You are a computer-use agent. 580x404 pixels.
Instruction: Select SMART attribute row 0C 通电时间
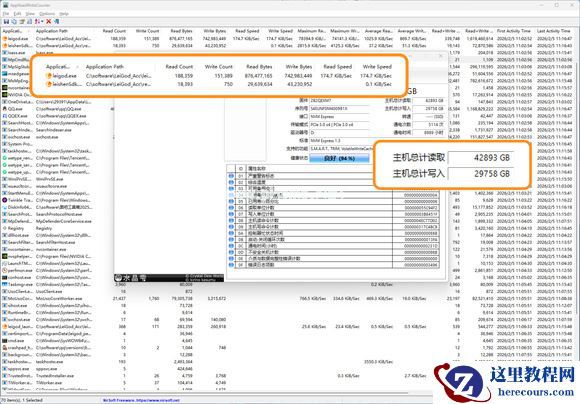pos(333,246)
